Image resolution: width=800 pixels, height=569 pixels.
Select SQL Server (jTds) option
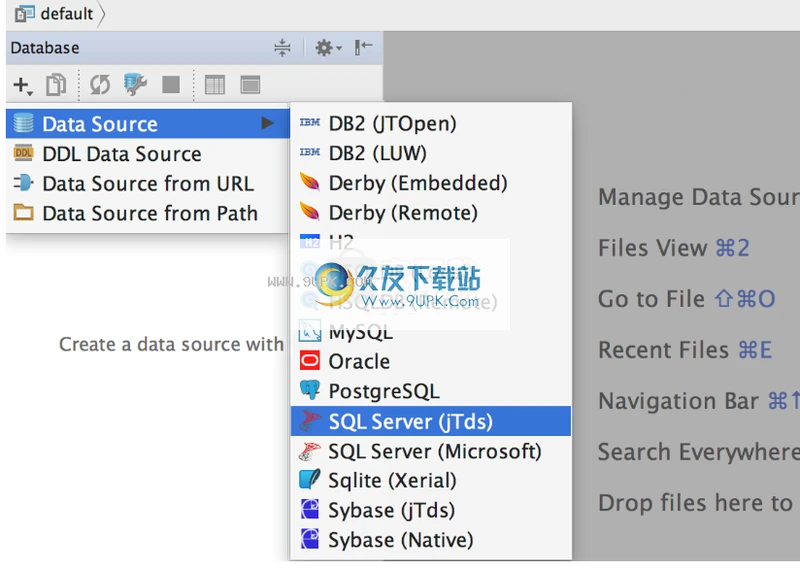(x=431, y=421)
